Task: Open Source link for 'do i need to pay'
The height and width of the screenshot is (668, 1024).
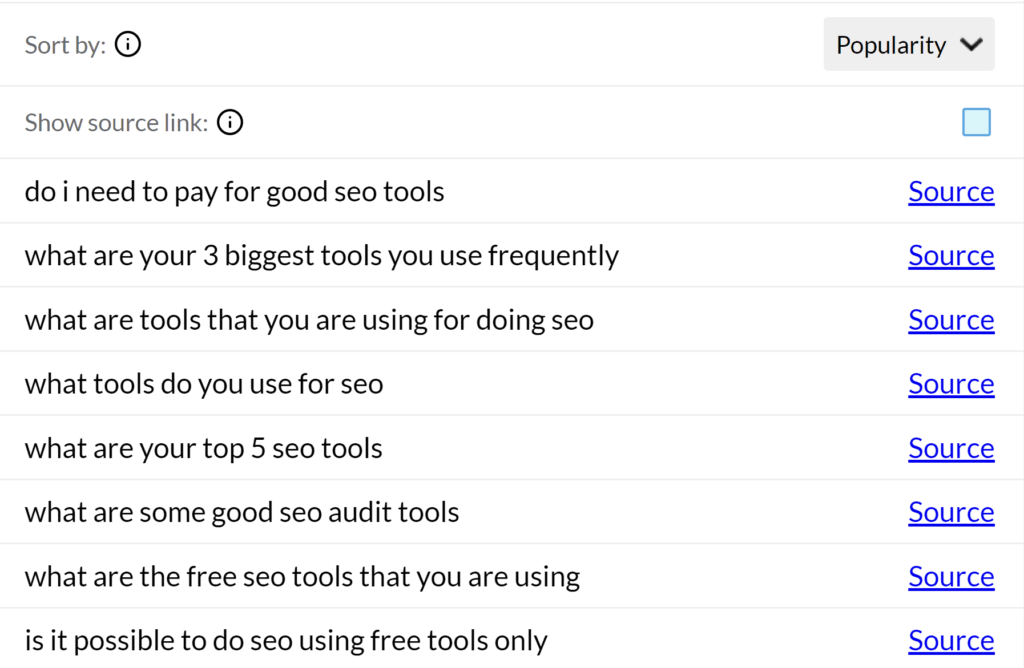Action: tap(951, 192)
